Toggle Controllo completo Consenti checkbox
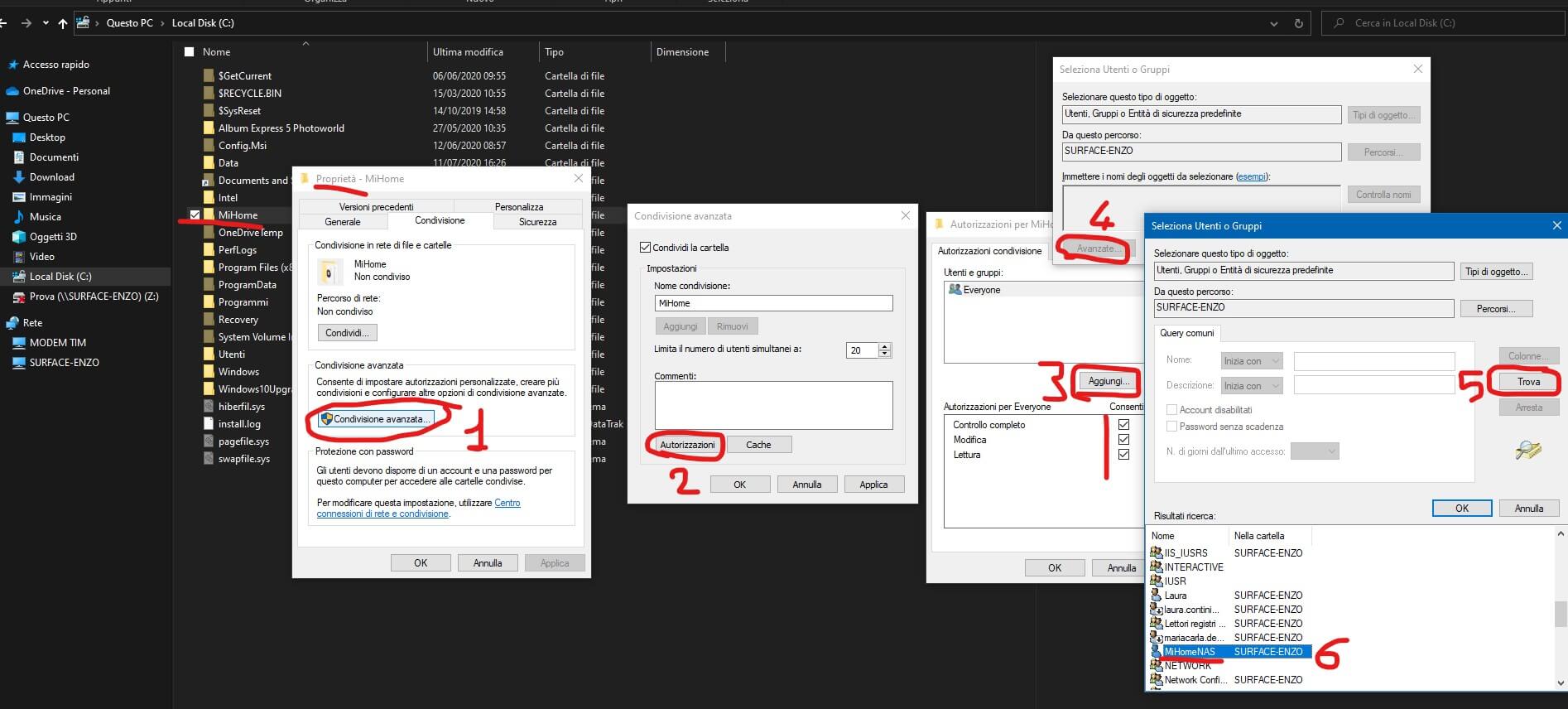This screenshot has height=709, width=1568. click(x=1123, y=425)
